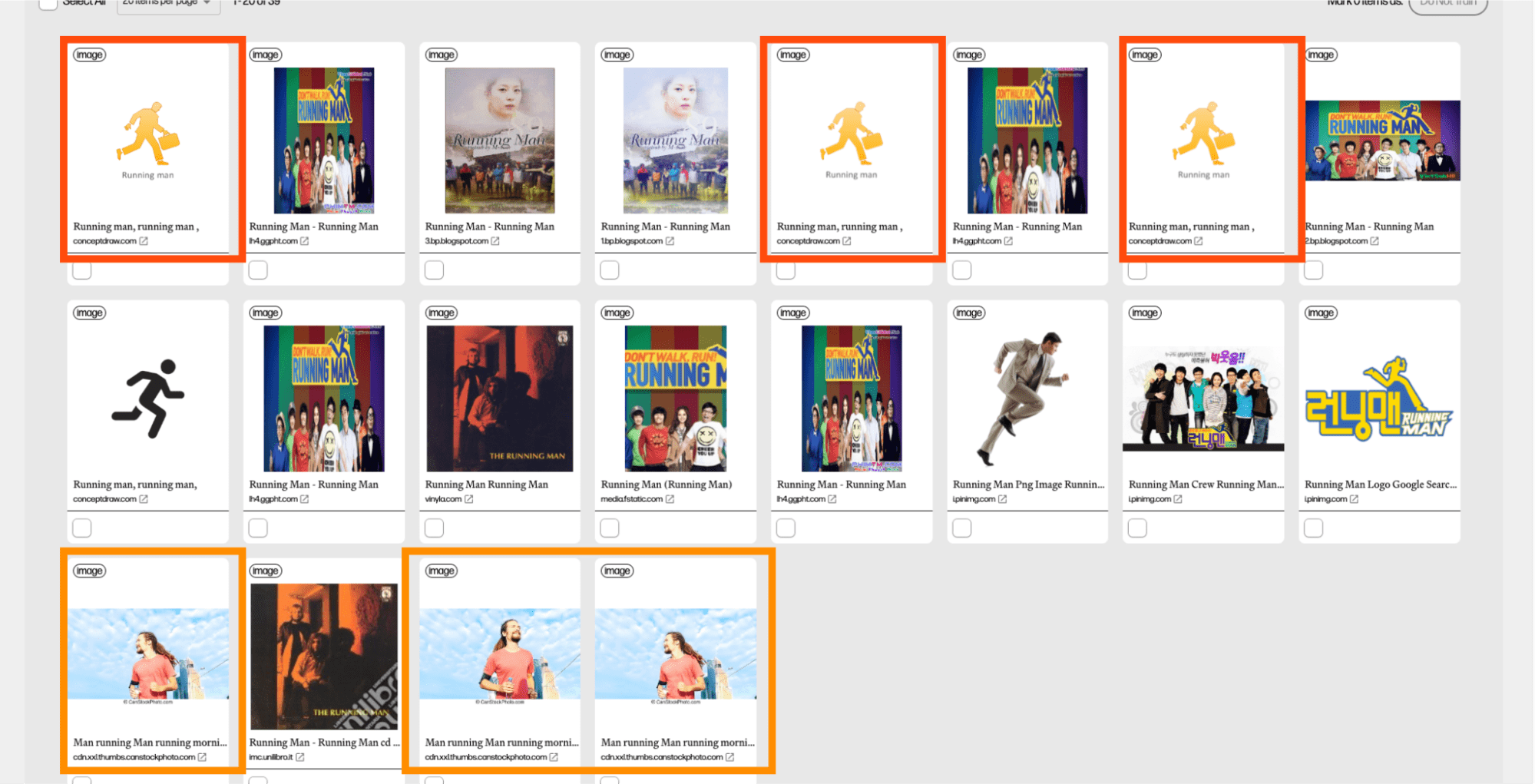1535x784 pixels.
Task: Click the image badge on the imc.unilibro.it card
Action: click(x=266, y=571)
